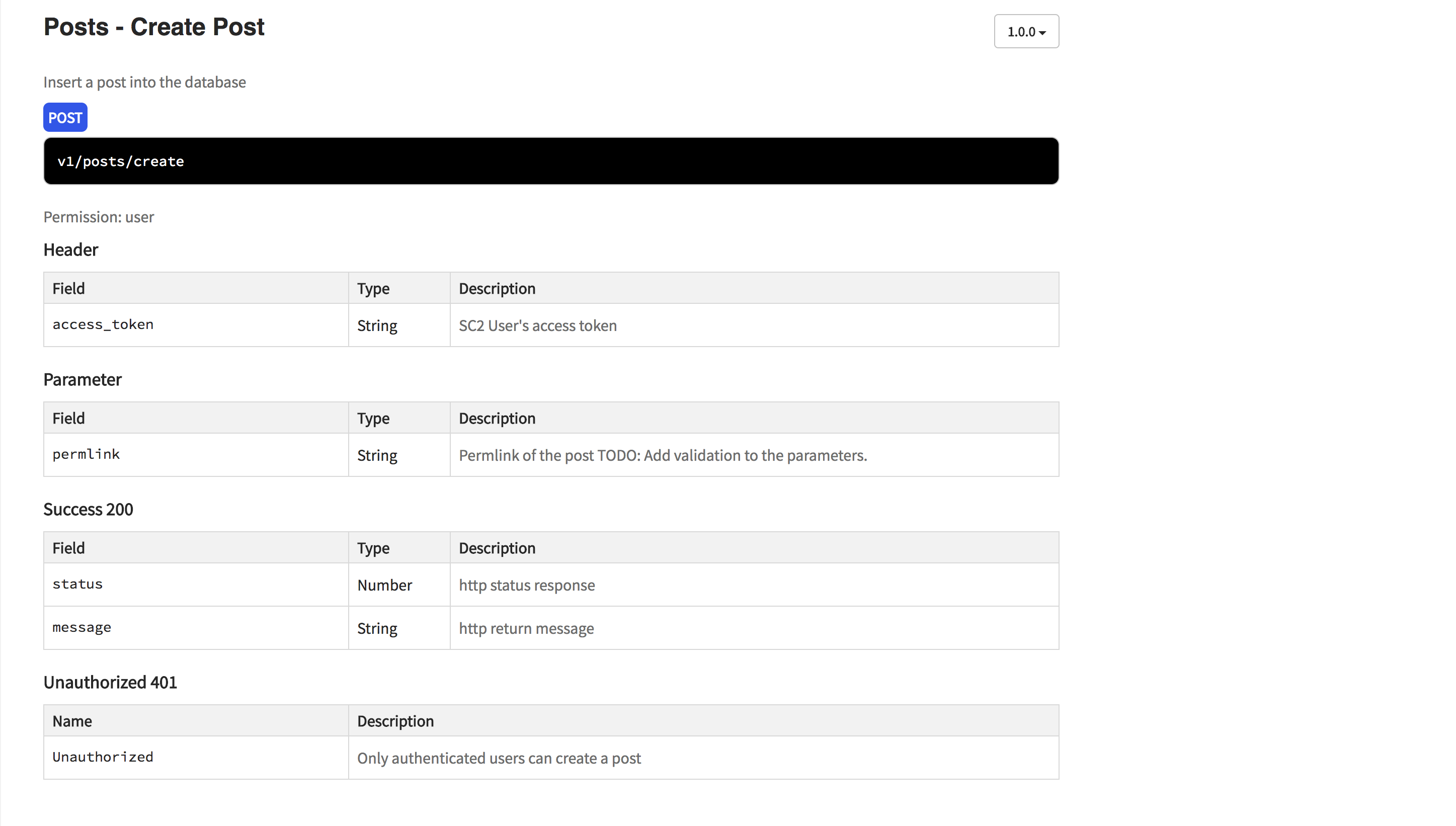Click the Posts - Create Post heading
The width and height of the screenshot is (1456, 826).
point(154,27)
